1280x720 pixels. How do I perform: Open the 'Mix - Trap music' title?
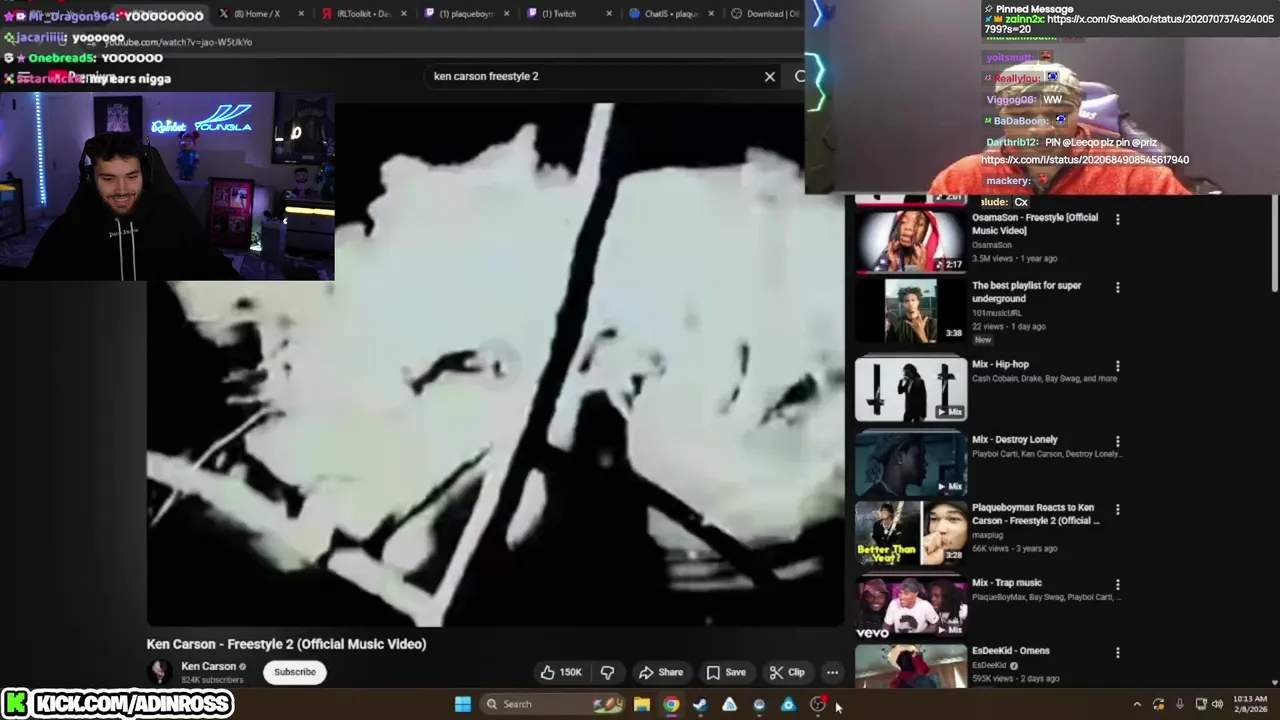pyautogui.click(x=1007, y=583)
